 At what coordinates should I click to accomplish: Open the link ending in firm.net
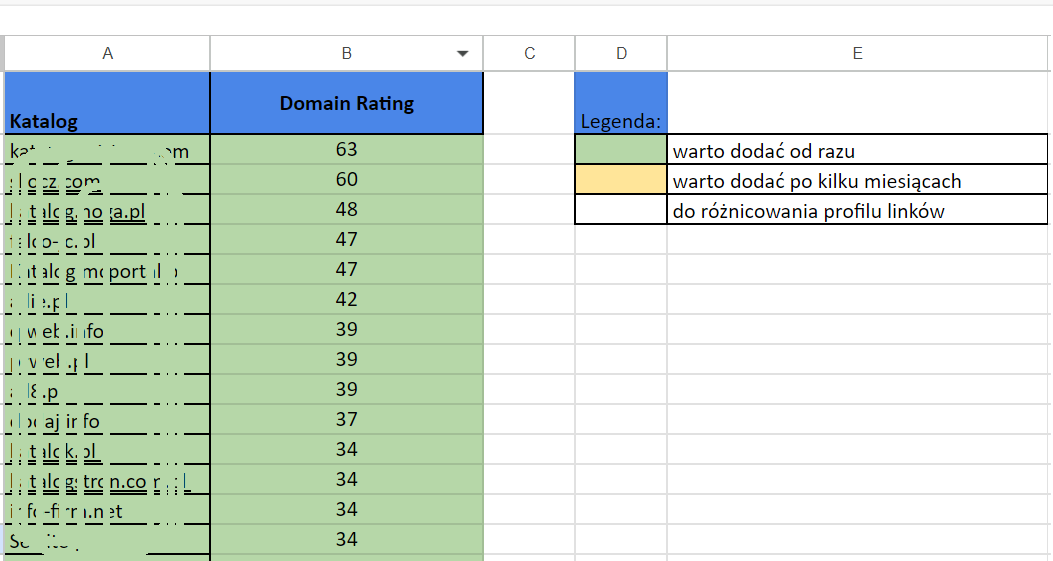[66, 512]
